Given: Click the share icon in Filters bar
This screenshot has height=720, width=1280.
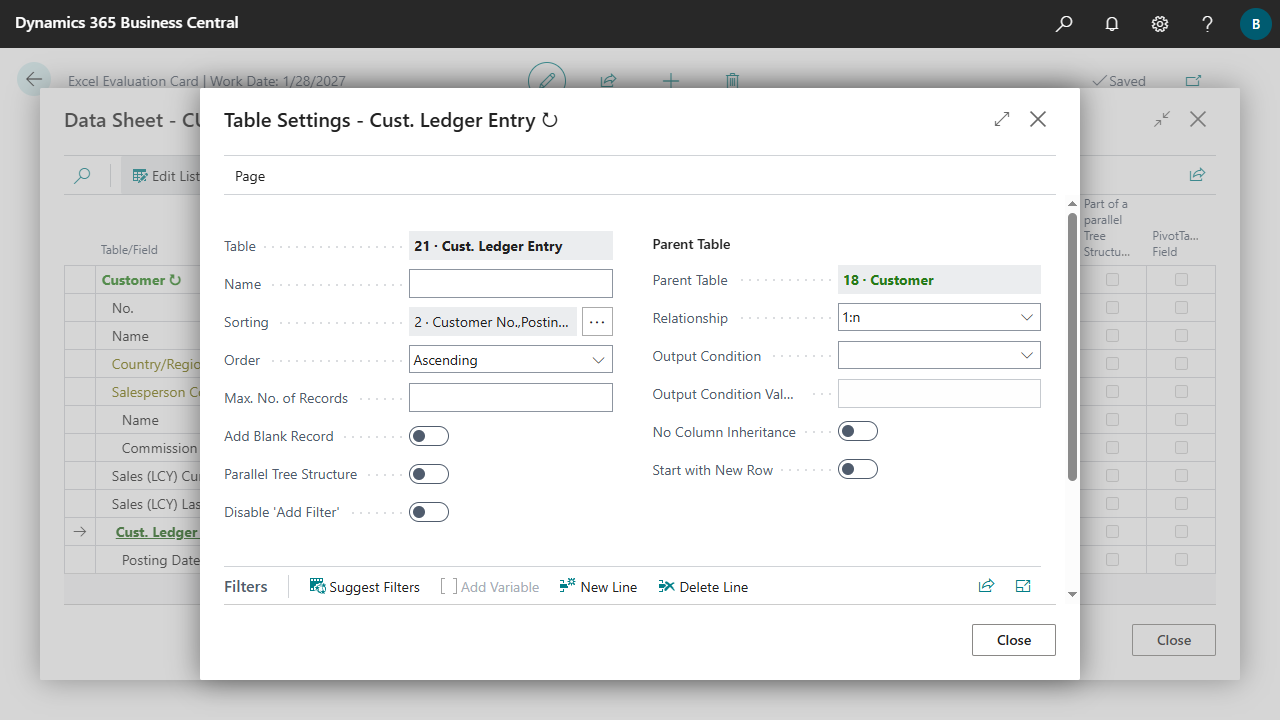Looking at the screenshot, I should pos(986,587).
